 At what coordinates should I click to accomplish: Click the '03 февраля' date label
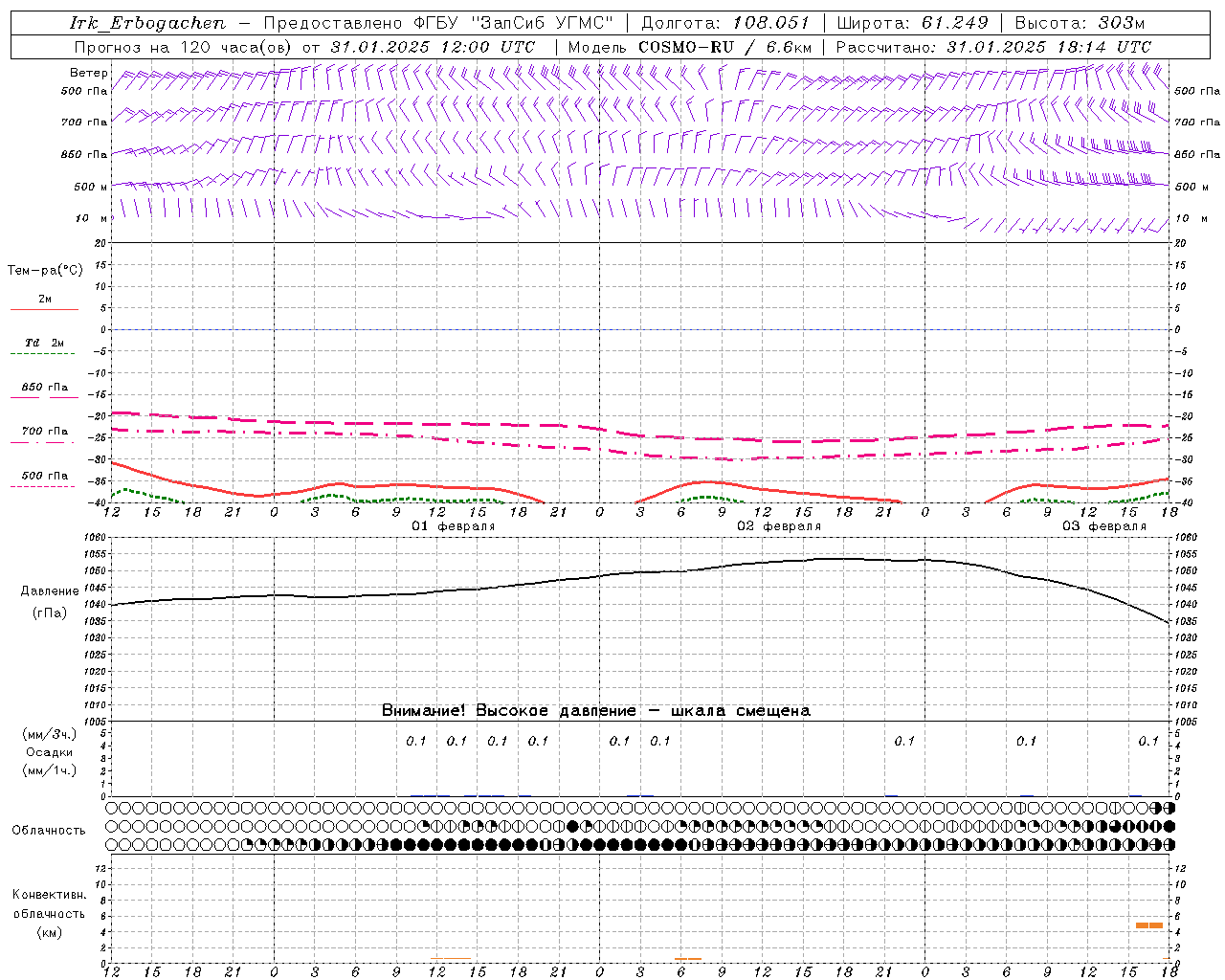coord(1104,526)
